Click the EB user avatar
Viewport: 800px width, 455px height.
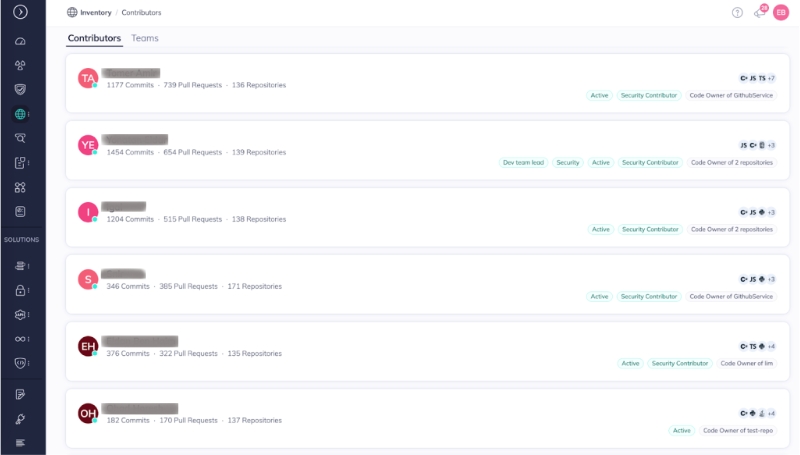click(x=781, y=13)
